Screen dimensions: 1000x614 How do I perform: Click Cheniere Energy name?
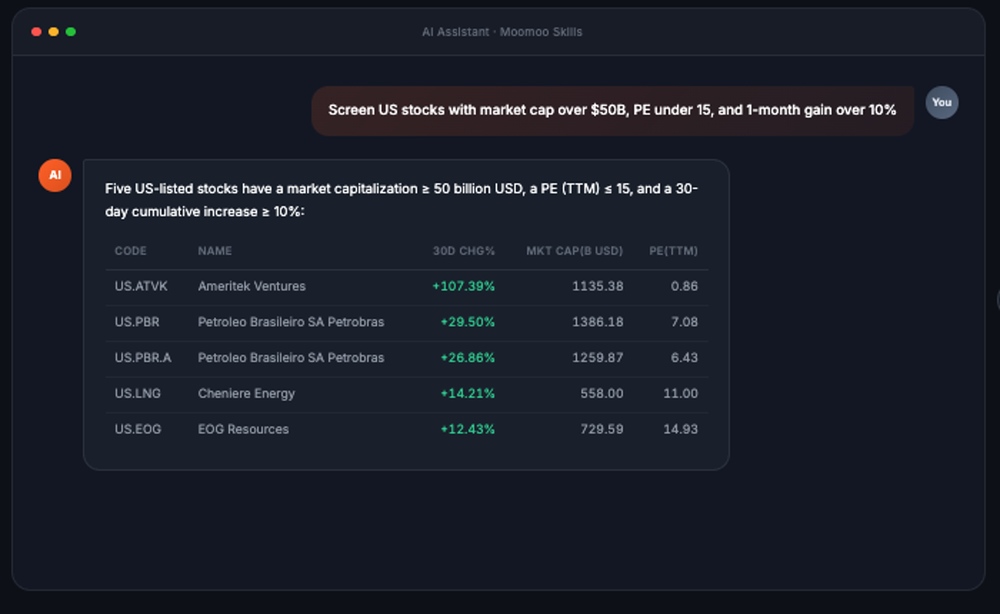click(246, 393)
